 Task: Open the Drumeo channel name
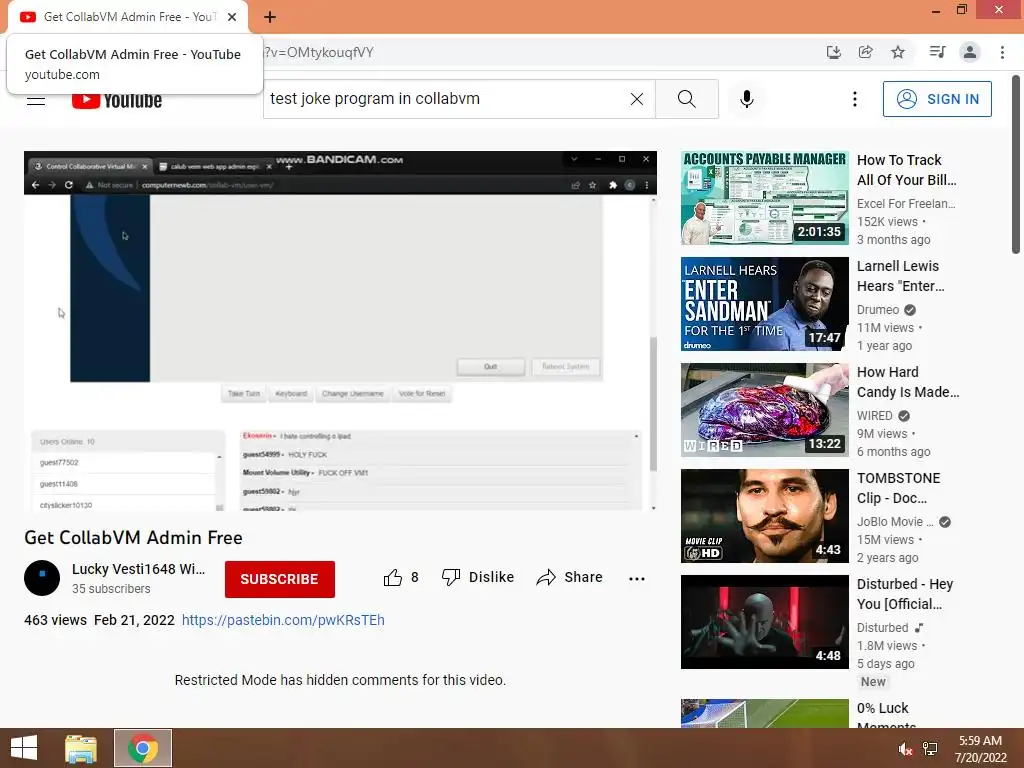click(x=878, y=310)
